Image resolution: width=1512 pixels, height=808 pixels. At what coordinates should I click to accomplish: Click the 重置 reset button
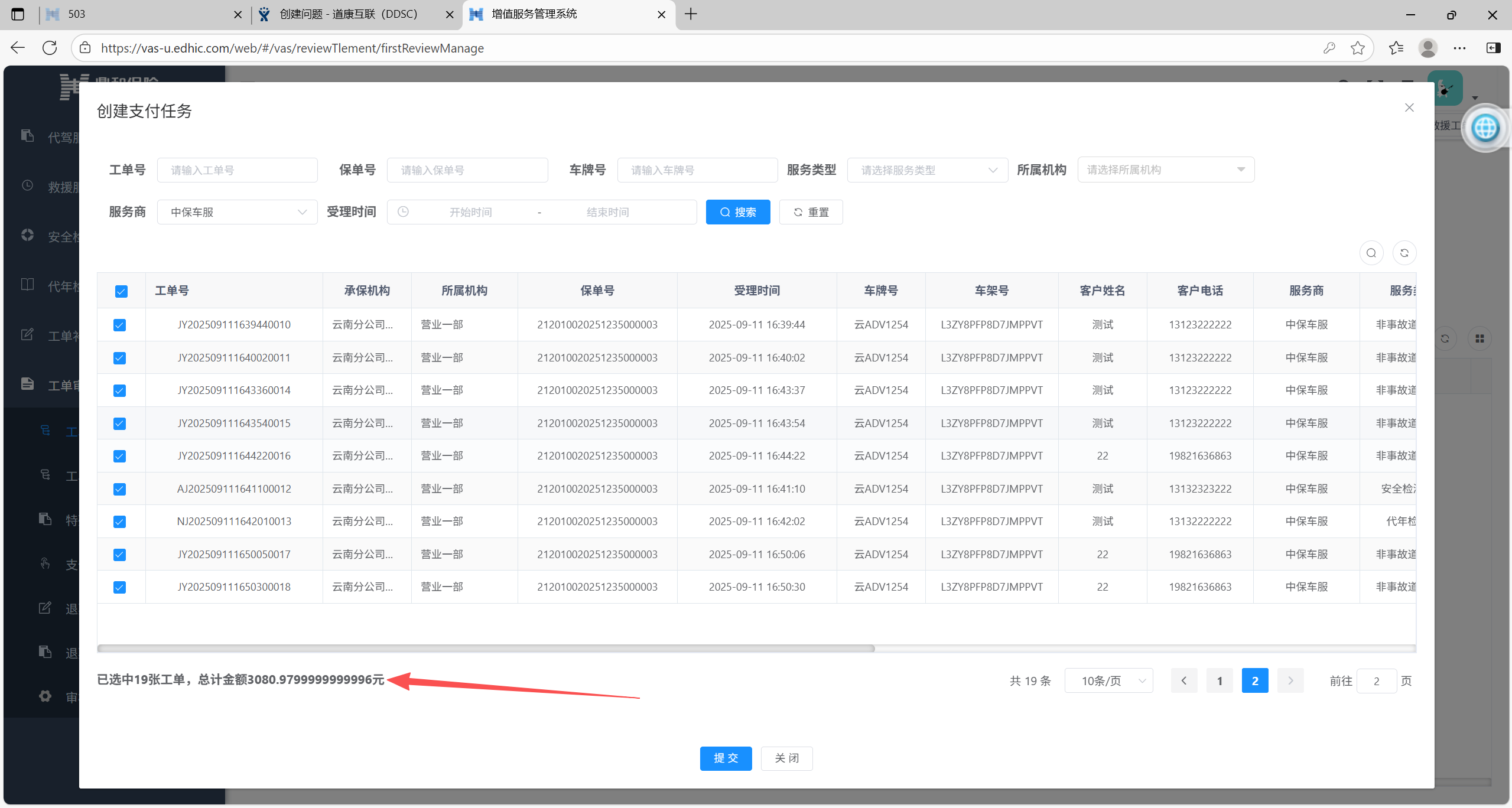coord(811,212)
